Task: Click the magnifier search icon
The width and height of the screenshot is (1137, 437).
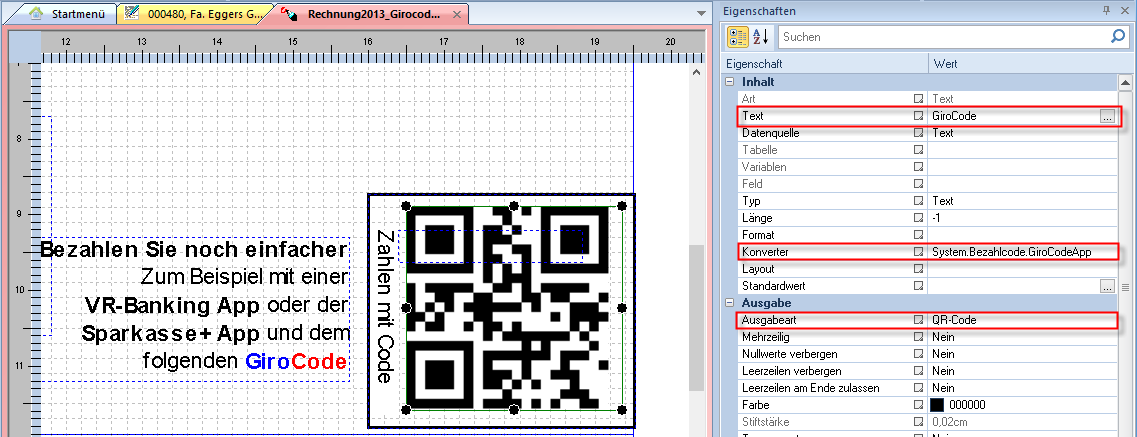Action: (x=1119, y=37)
